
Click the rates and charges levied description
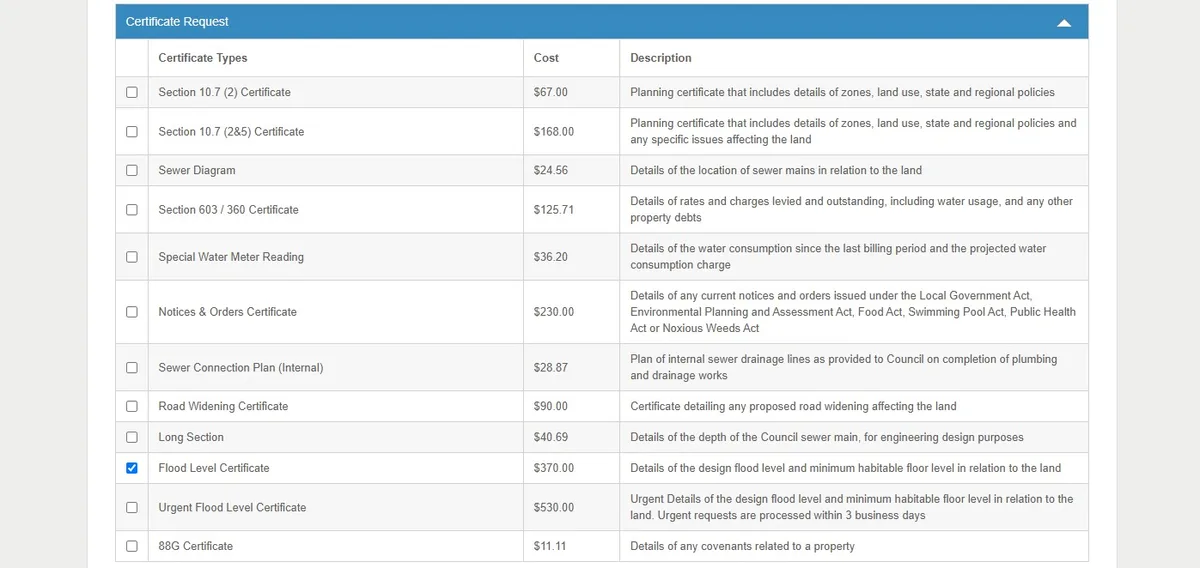click(x=852, y=209)
